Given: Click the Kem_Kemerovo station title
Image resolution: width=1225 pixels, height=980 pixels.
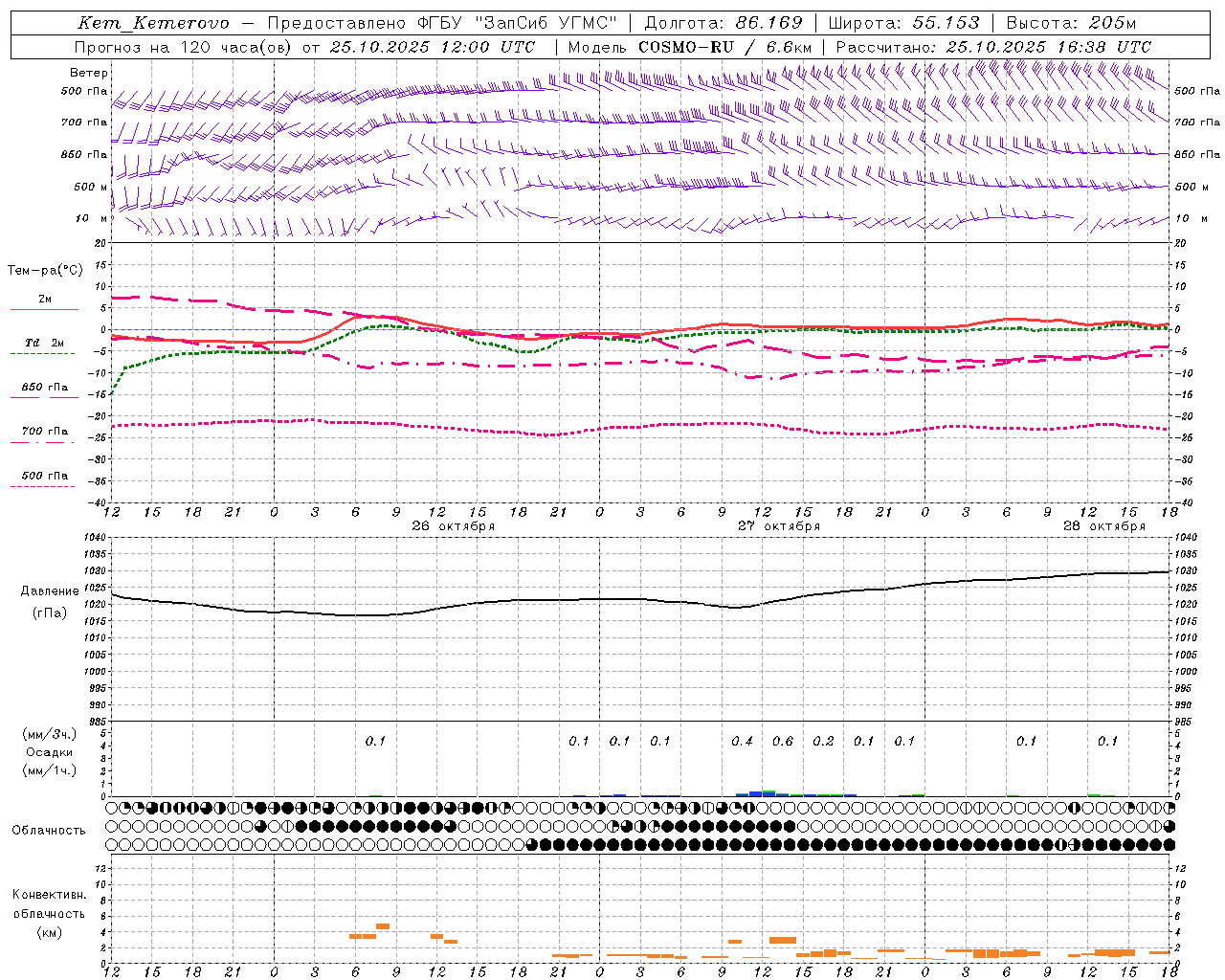Looking at the screenshot, I should pos(154,23).
